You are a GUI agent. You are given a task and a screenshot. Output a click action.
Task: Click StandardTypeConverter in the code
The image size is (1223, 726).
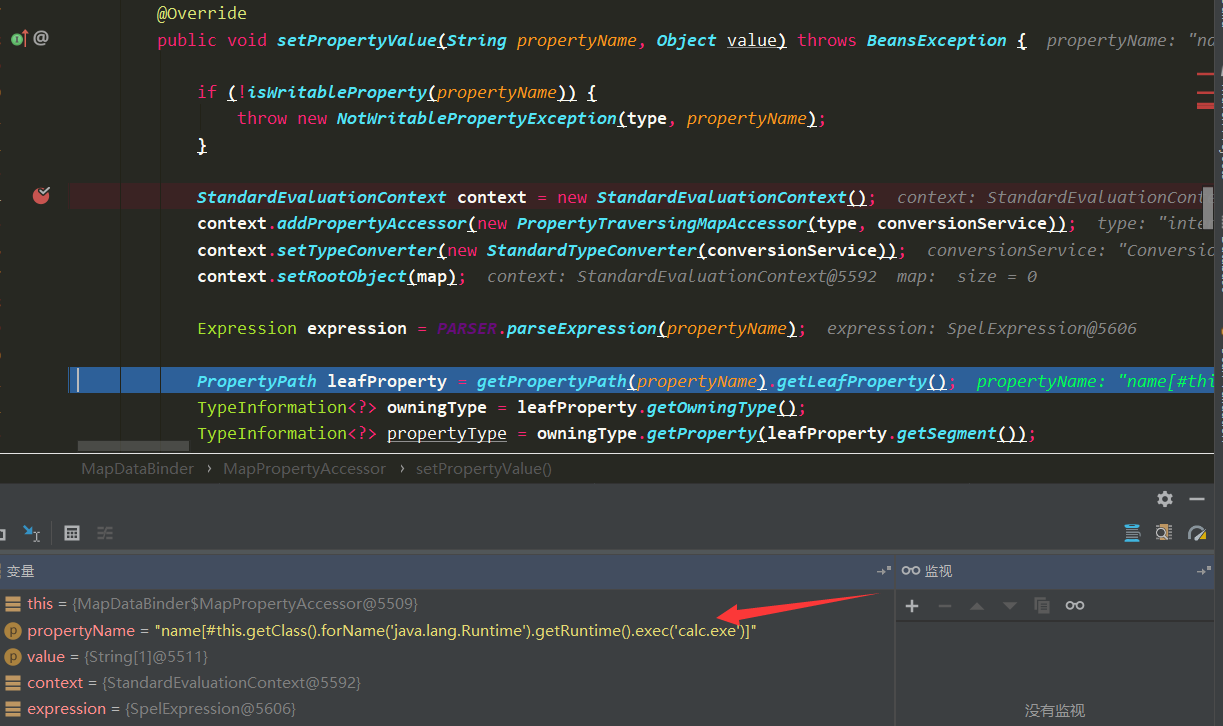591,250
